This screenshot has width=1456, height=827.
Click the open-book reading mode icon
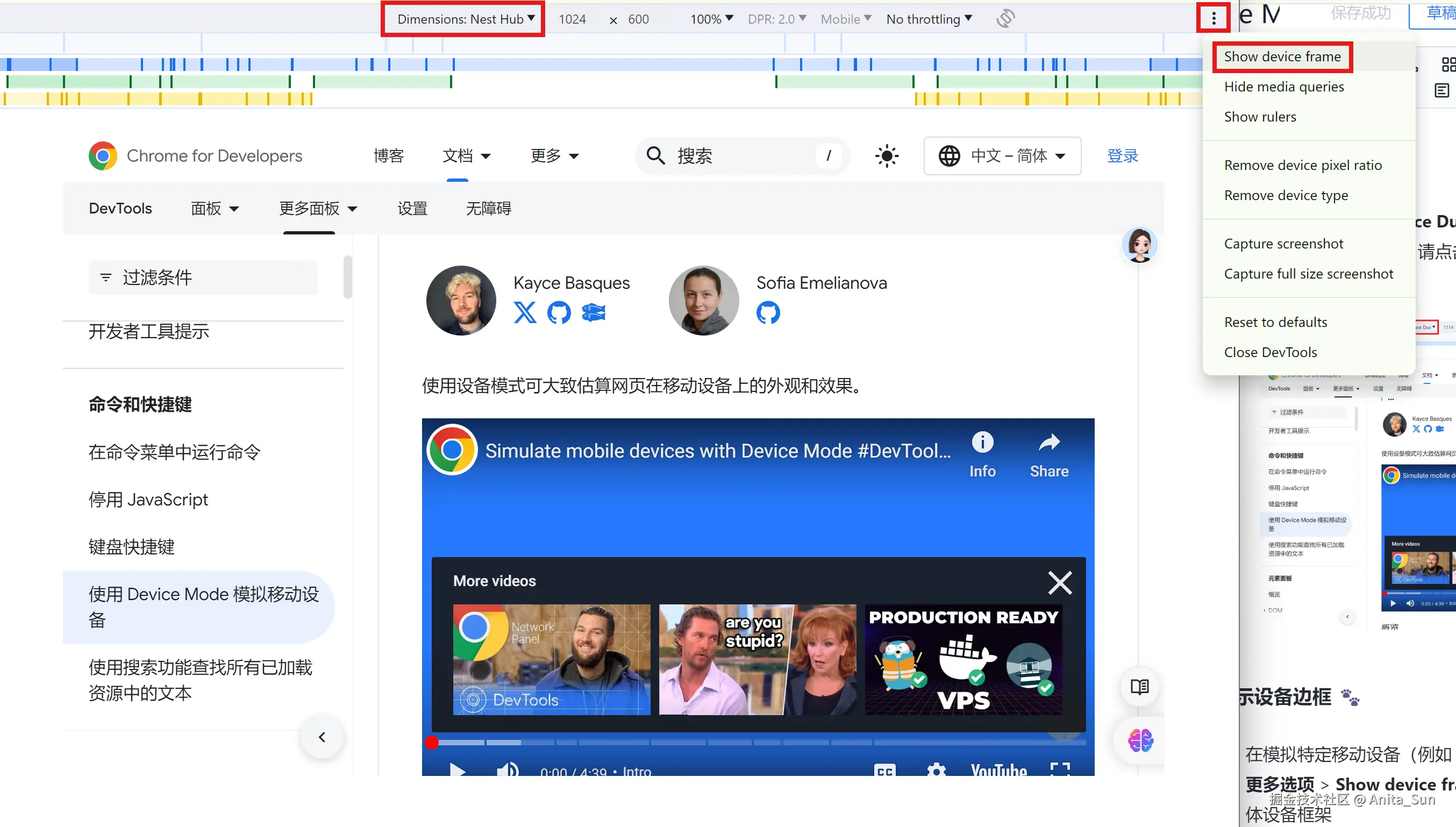[x=1139, y=687]
